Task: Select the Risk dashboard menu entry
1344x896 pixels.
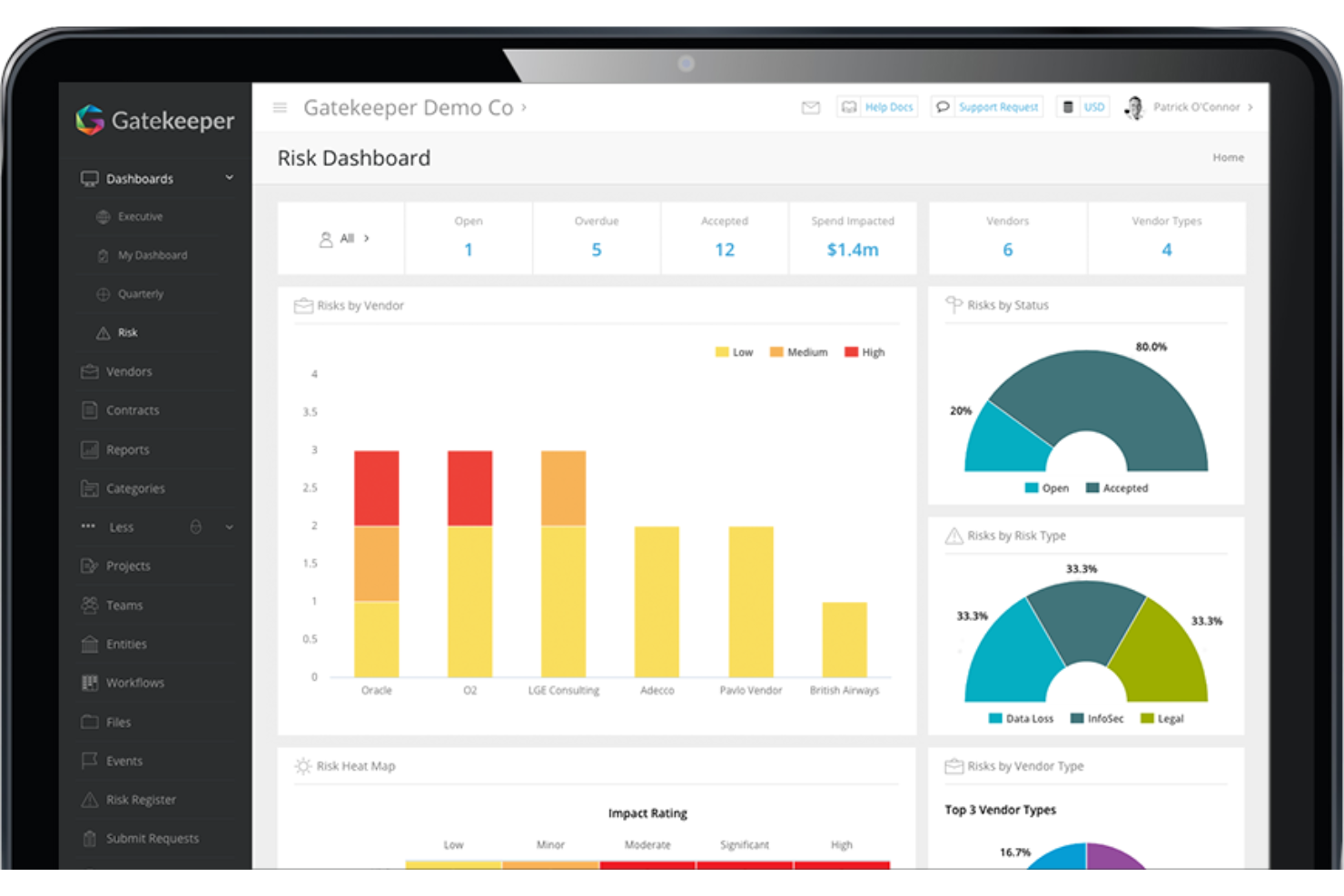Action: [128, 332]
